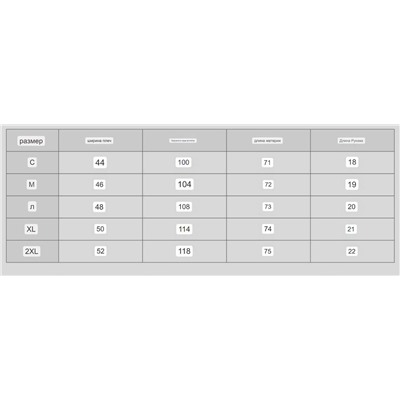Screen dimensions: 400x400
Task: Select the size "M" row label
Action: pos(32,184)
